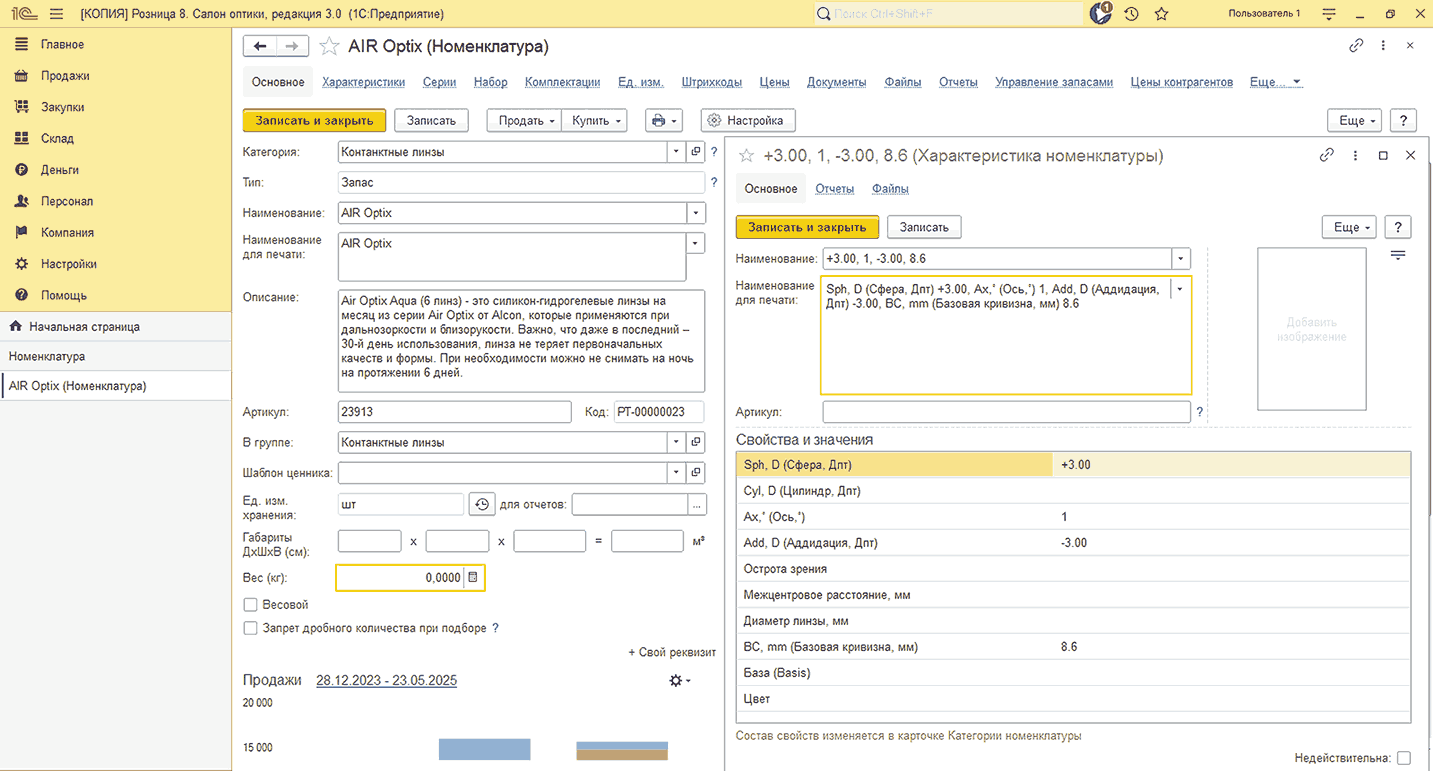This screenshot has height=771, width=1433.
Task: Click Добавить изображение placeholder
Action: [x=1312, y=329]
